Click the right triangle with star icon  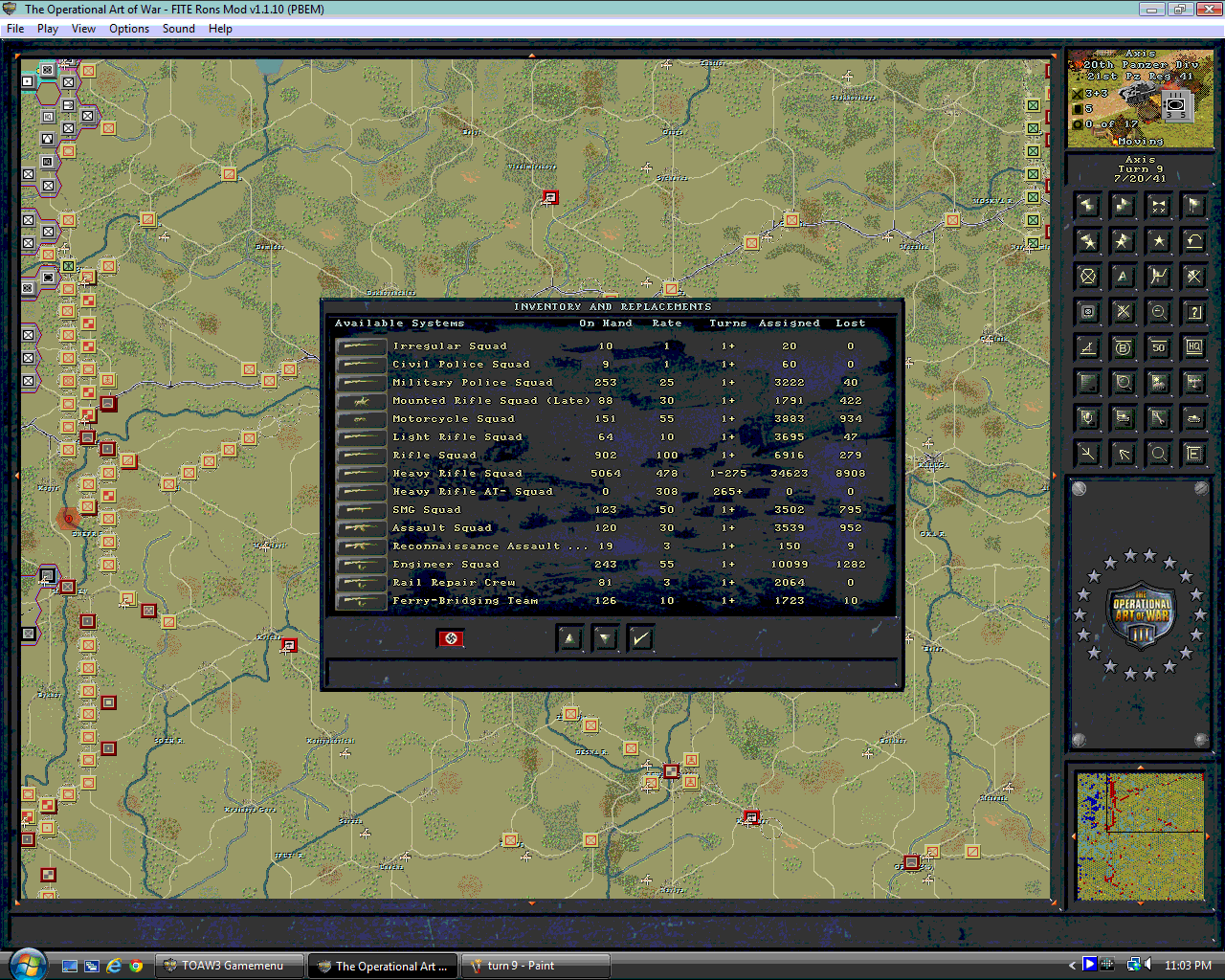coord(1124,240)
